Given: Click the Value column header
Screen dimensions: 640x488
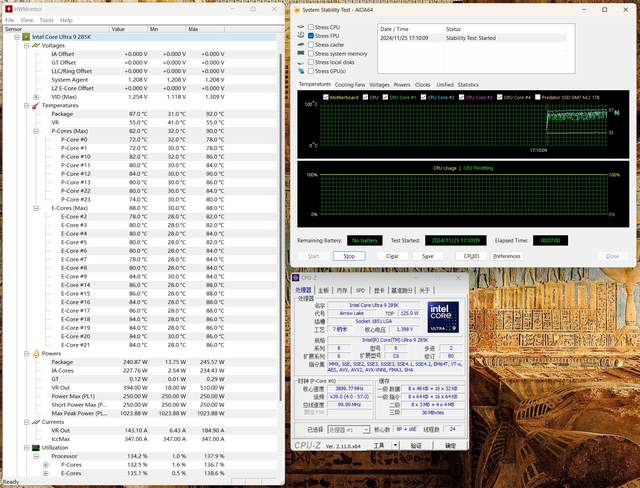Looking at the screenshot, I should tap(127, 29).
